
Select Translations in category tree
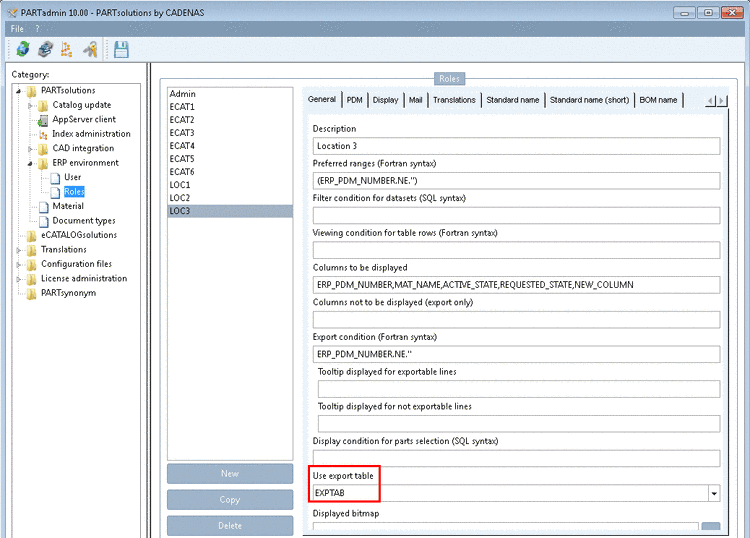pos(64,250)
